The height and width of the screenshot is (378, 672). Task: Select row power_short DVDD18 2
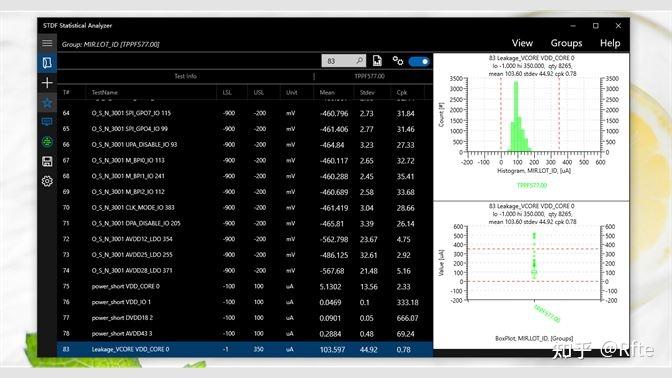pos(245,318)
